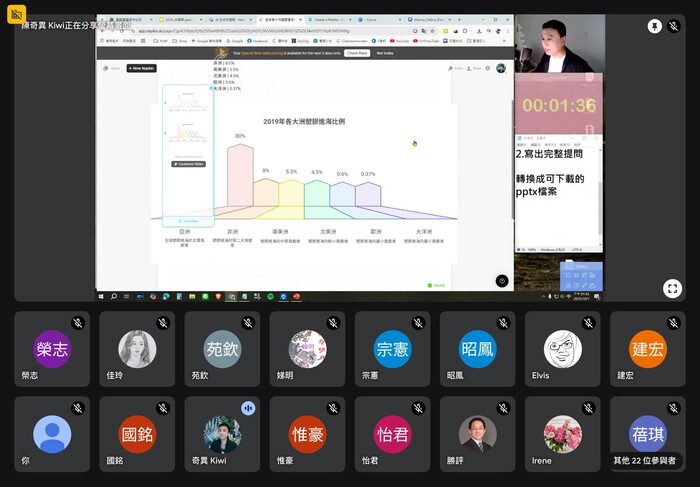Click the New Napkin button

143,68
